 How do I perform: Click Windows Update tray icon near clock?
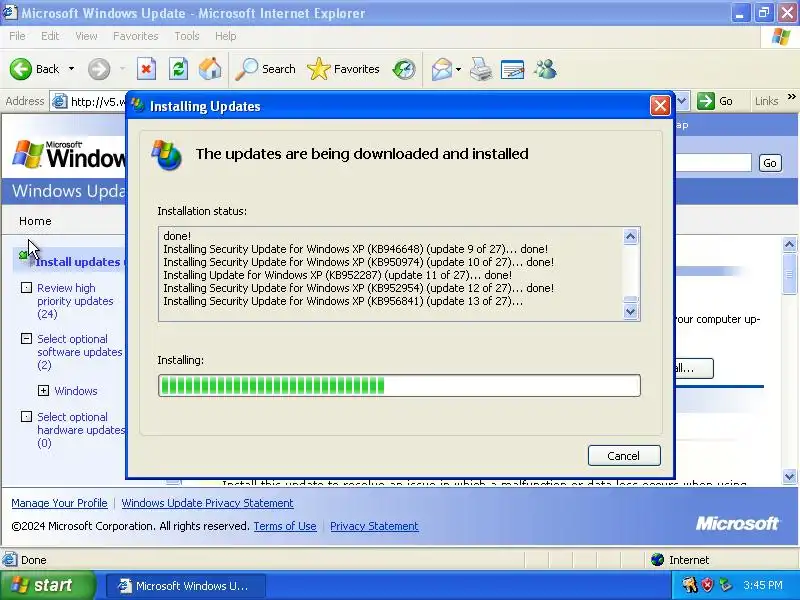[724, 585]
